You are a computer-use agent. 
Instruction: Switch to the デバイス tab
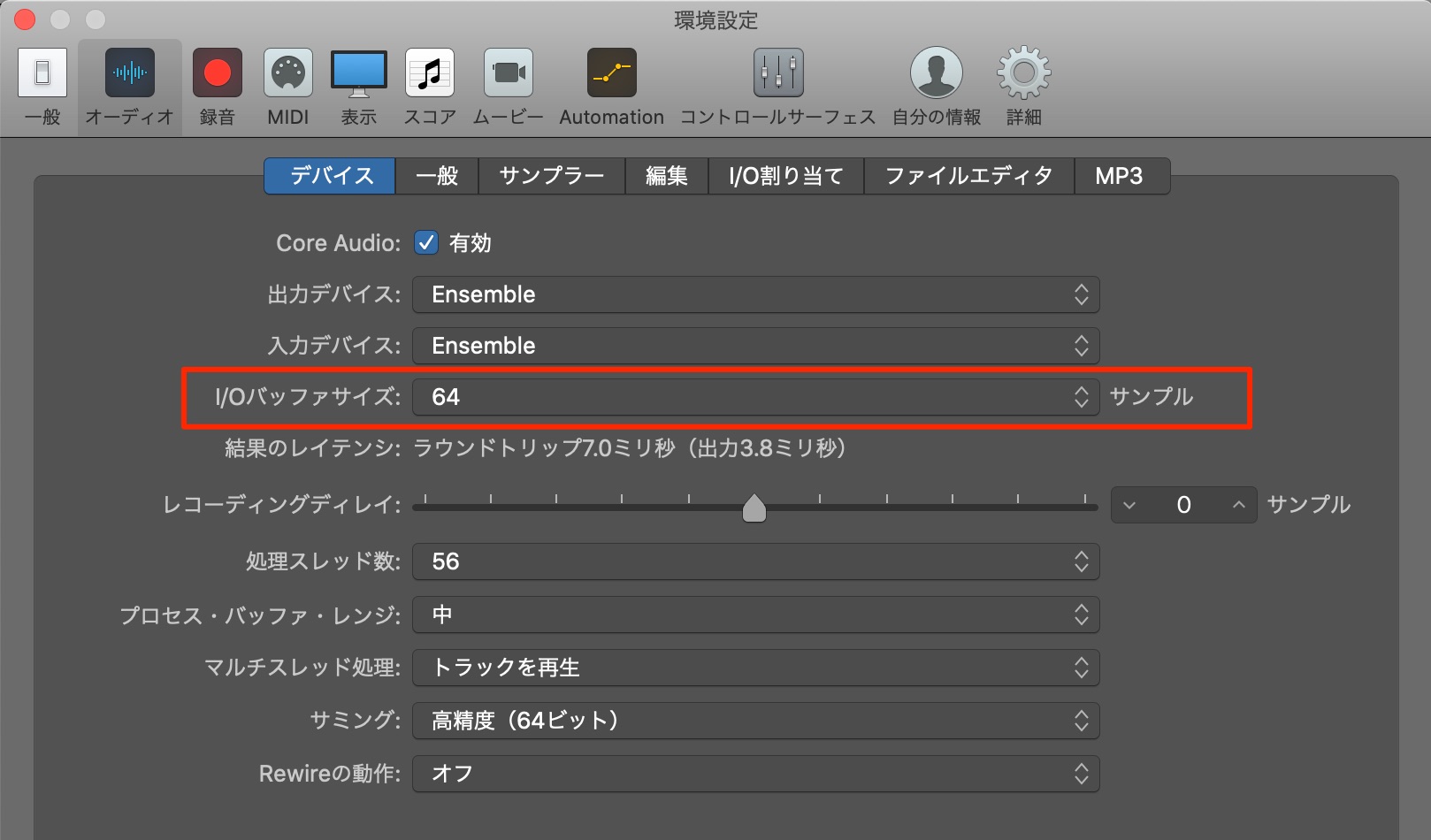[x=330, y=176]
